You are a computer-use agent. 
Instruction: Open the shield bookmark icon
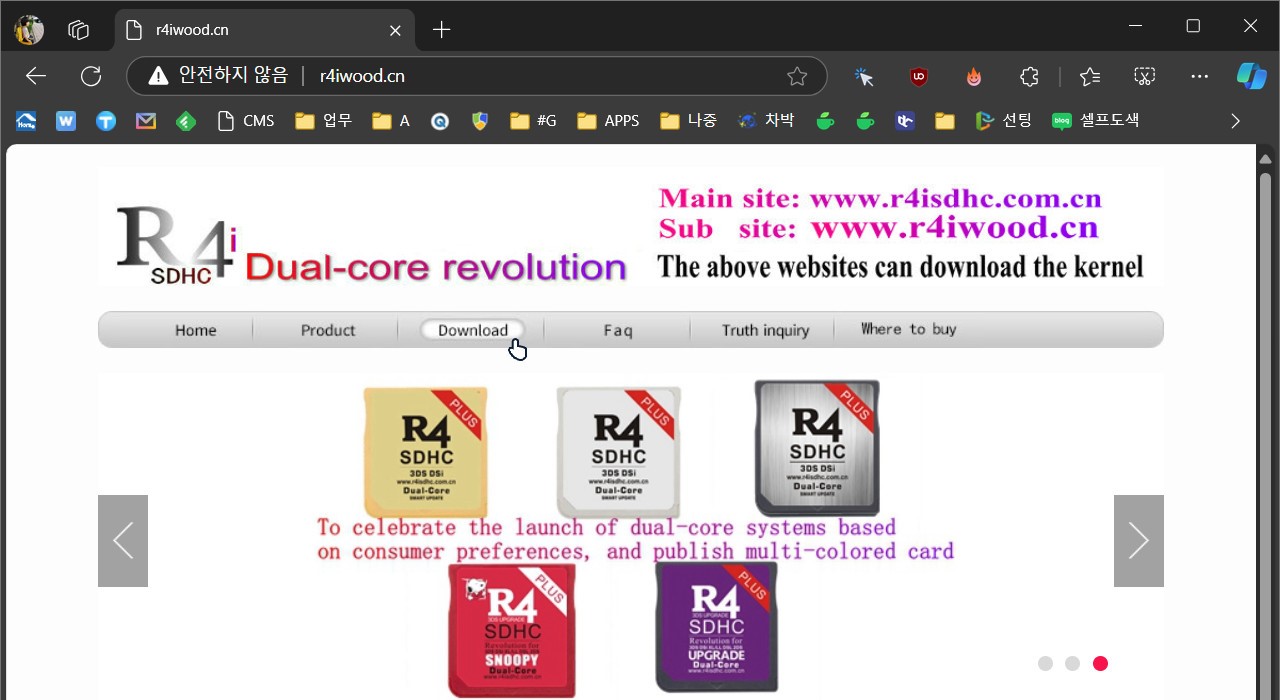[x=480, y=121]
